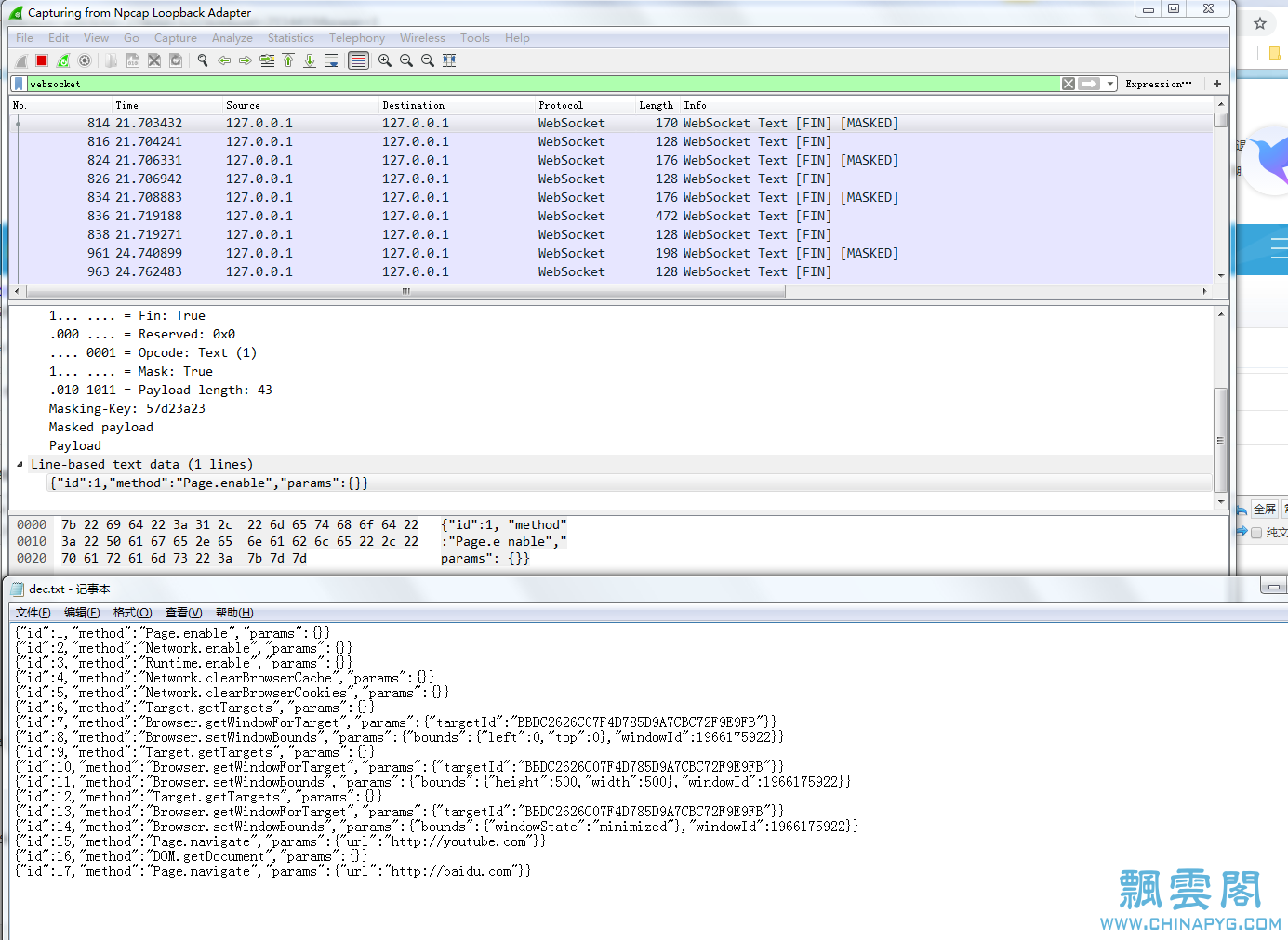This screenshot has height=940, width=1288.
Task: Toggle packet list colorization
Action: [x=358, y=60]
